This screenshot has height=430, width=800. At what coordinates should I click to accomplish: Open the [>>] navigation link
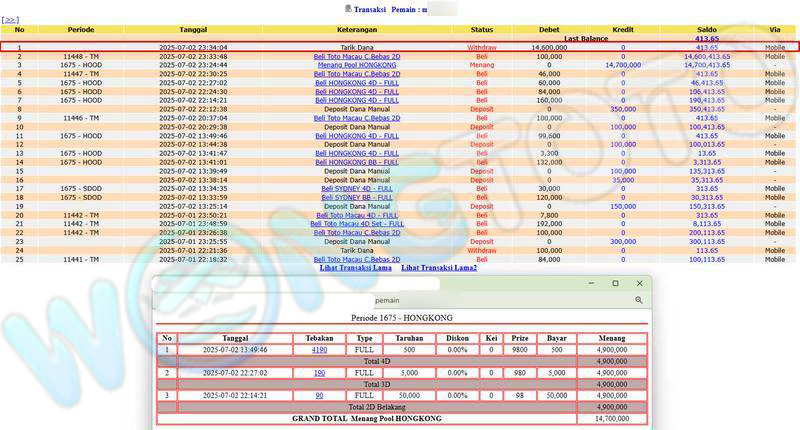(x=10, y=19)
